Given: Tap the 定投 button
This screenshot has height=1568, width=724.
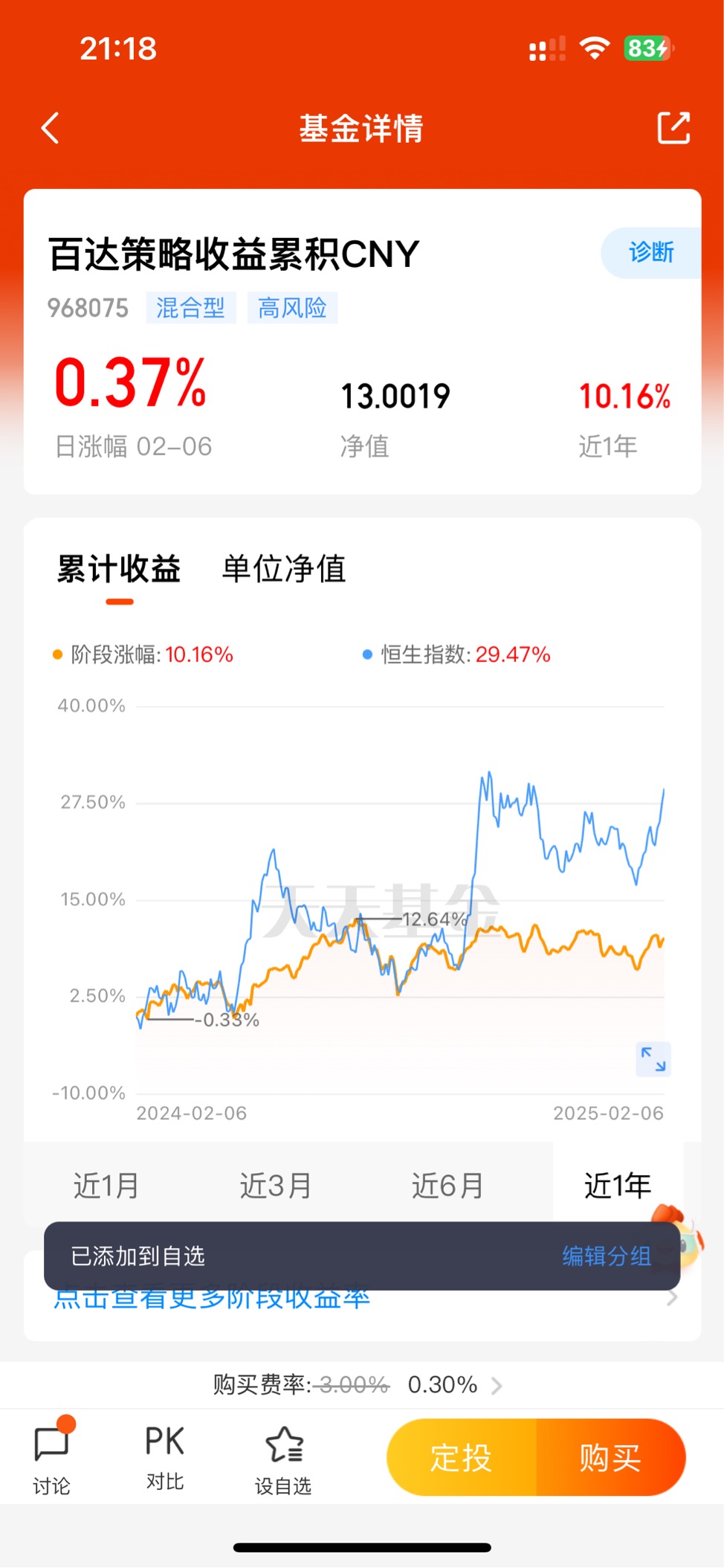Looking at the screenshot, I should tap(462, 1457).
